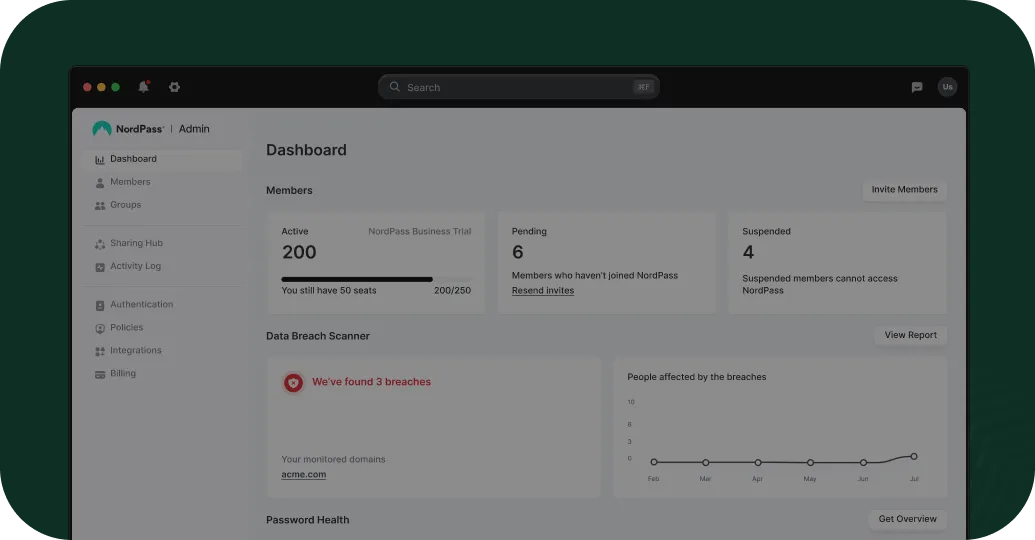The height and width of the screenshot is (540, 1035).
Task: Click the May data point on the chart
Action: click(810, 462)
